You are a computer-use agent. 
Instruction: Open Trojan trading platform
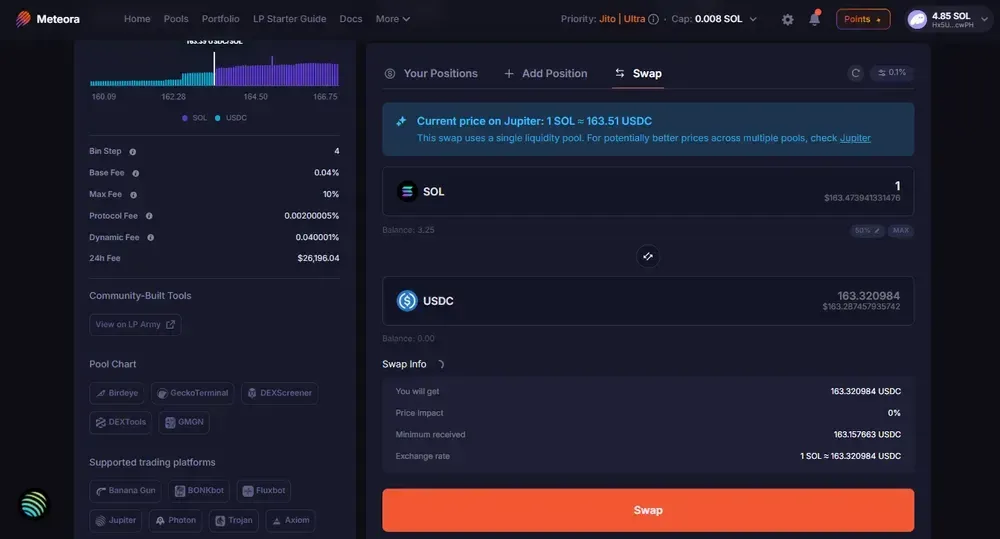(x=233, y=521)
